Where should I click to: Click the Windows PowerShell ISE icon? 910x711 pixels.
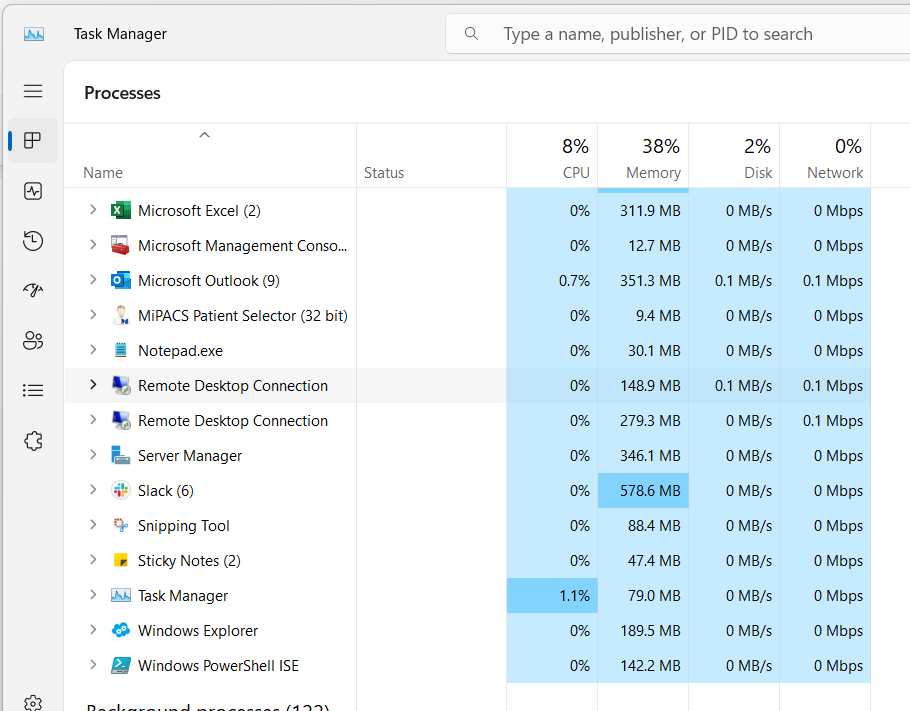click(121, 665)
